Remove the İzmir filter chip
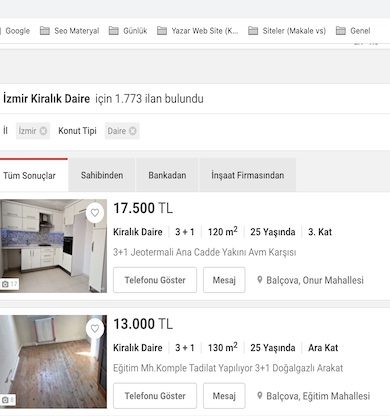 [x=43, y=131]
